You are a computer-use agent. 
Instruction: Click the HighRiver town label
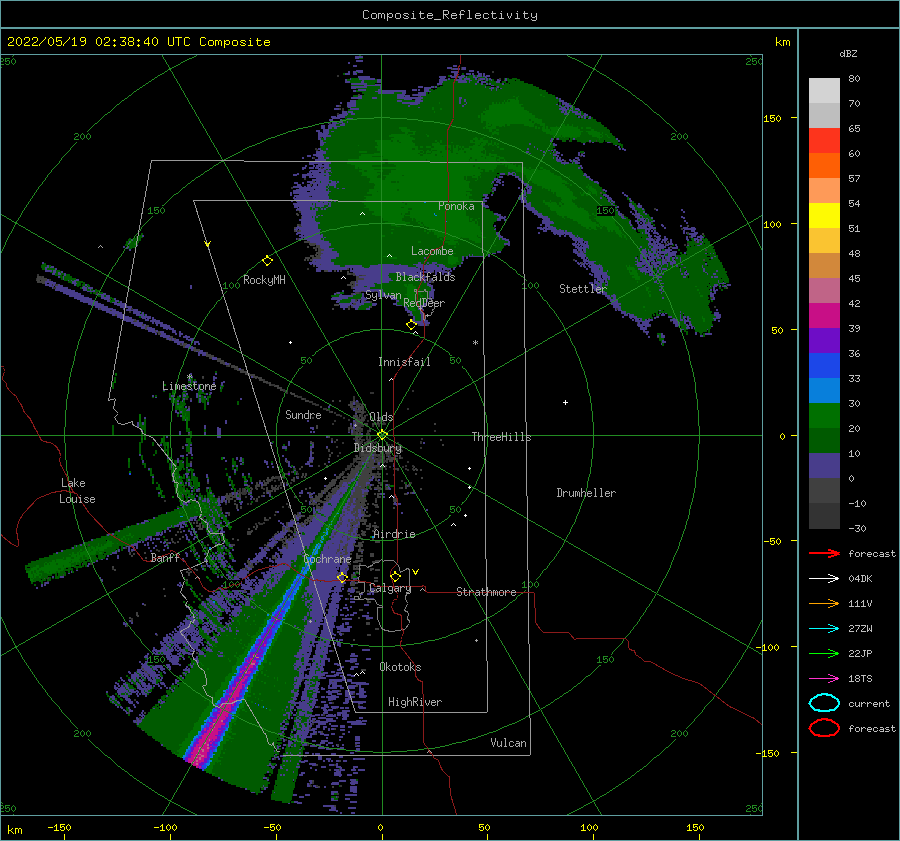coord(415,702)
